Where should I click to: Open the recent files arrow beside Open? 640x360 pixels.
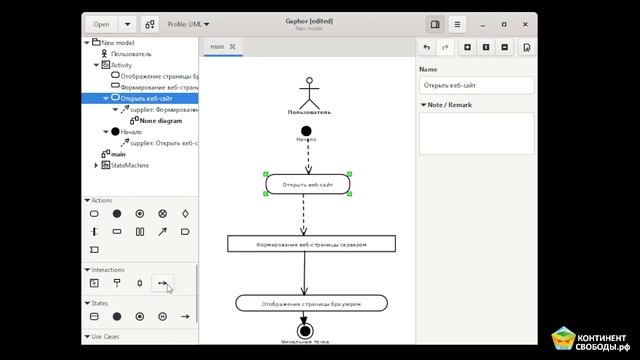[x=127, y=24]
